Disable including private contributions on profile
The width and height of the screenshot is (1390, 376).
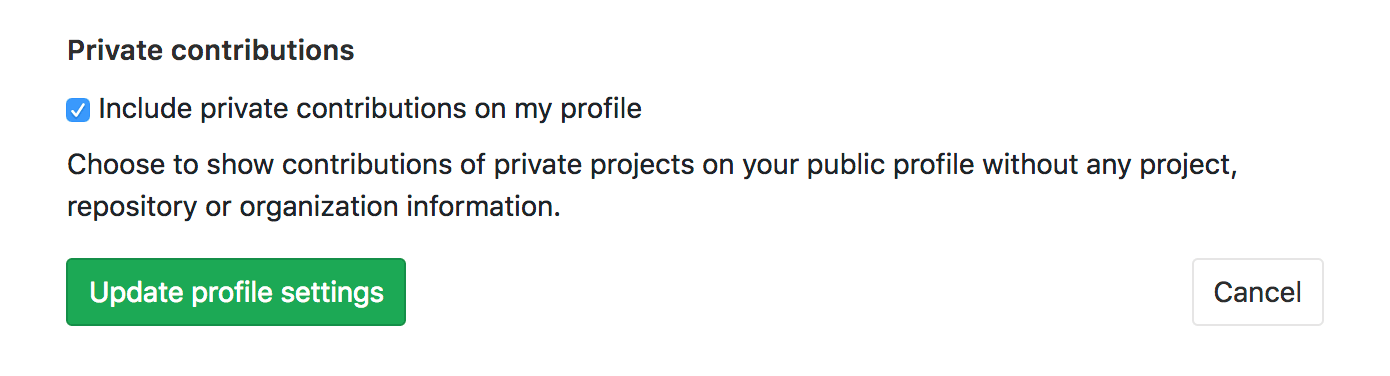(x=78, y=110)
